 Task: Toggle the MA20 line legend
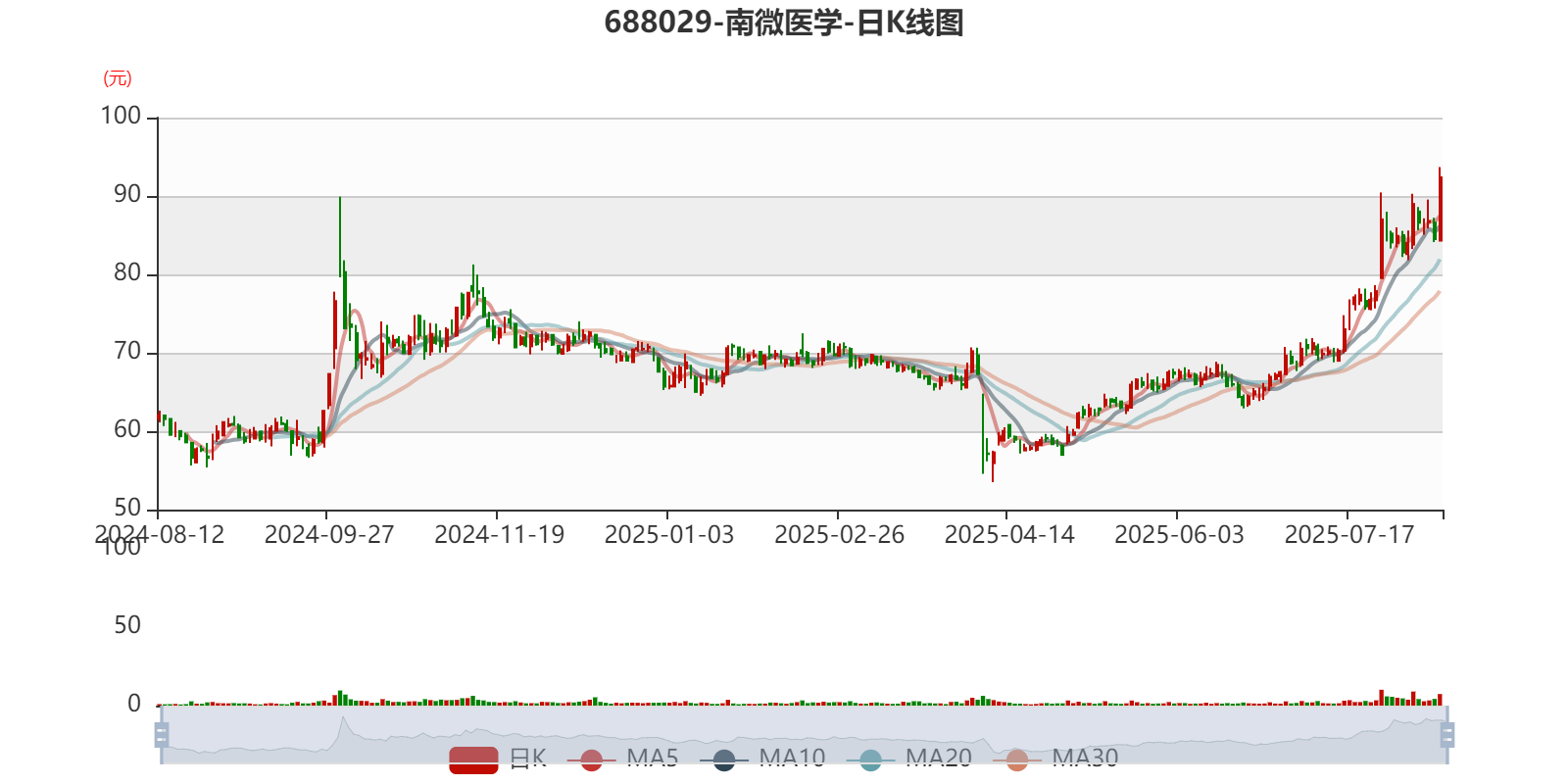(x=909, y=759)
